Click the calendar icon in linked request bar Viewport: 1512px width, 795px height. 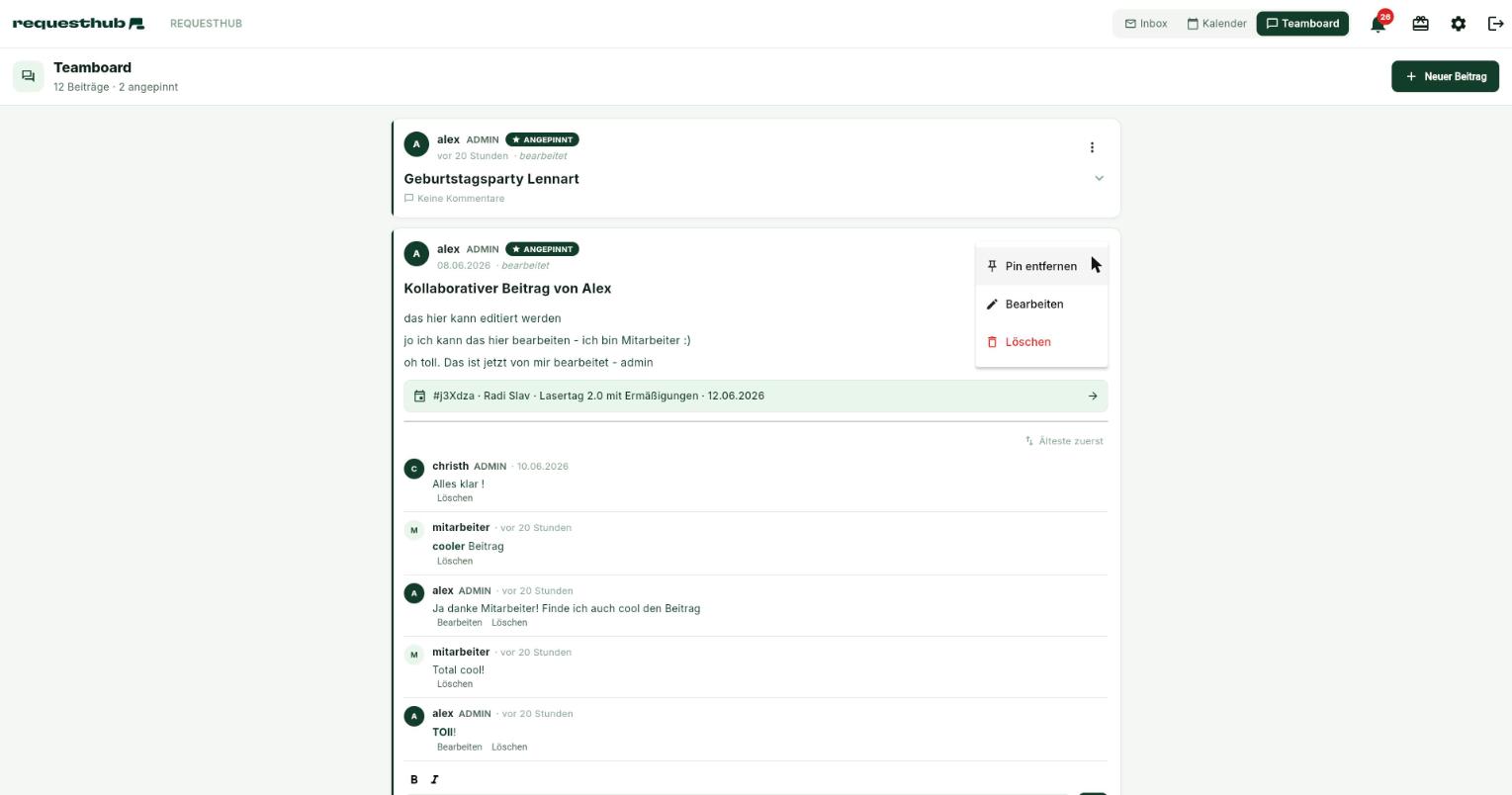pos(419,396)
